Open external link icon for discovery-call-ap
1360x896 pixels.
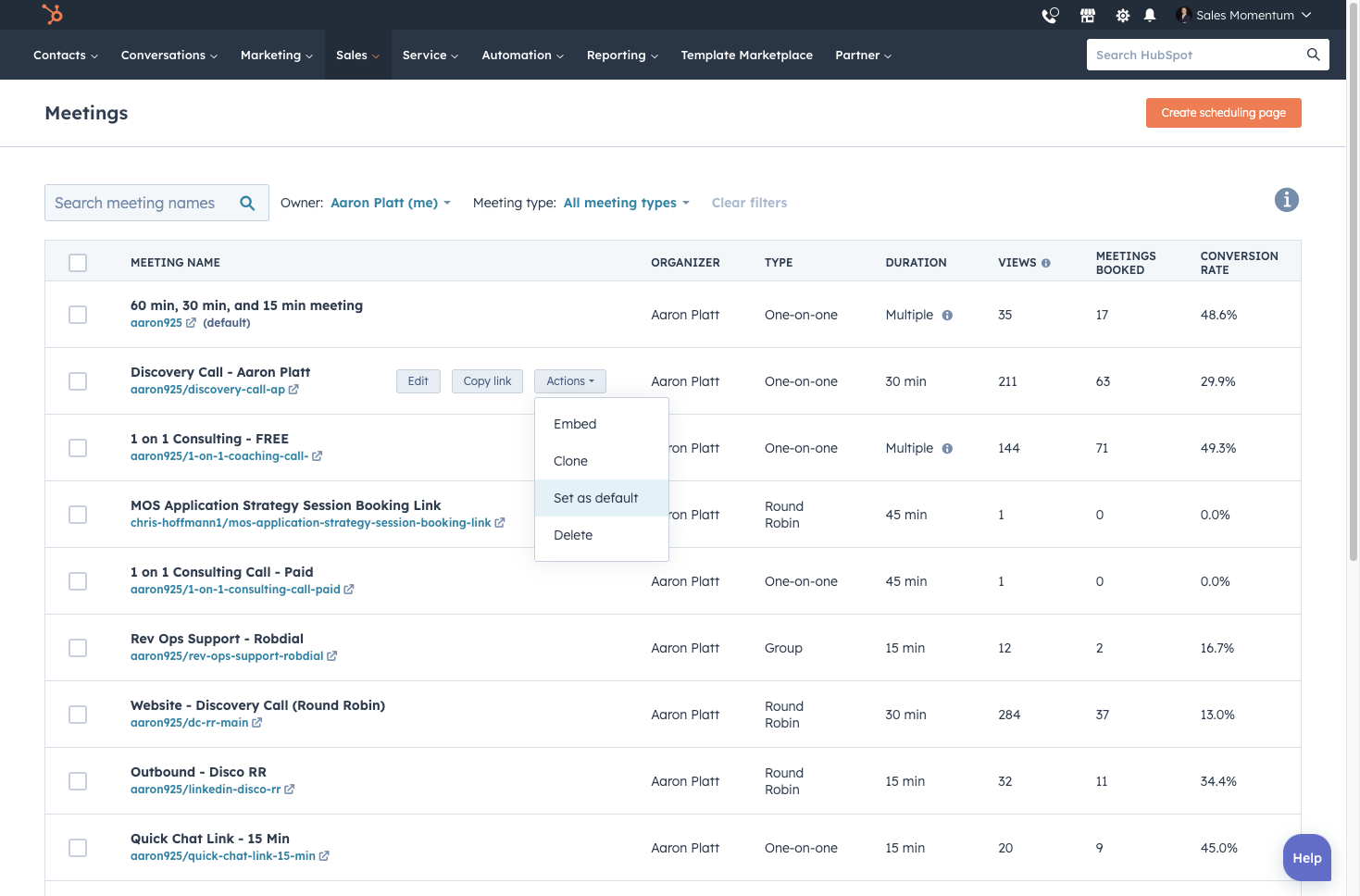coord(293,390)
